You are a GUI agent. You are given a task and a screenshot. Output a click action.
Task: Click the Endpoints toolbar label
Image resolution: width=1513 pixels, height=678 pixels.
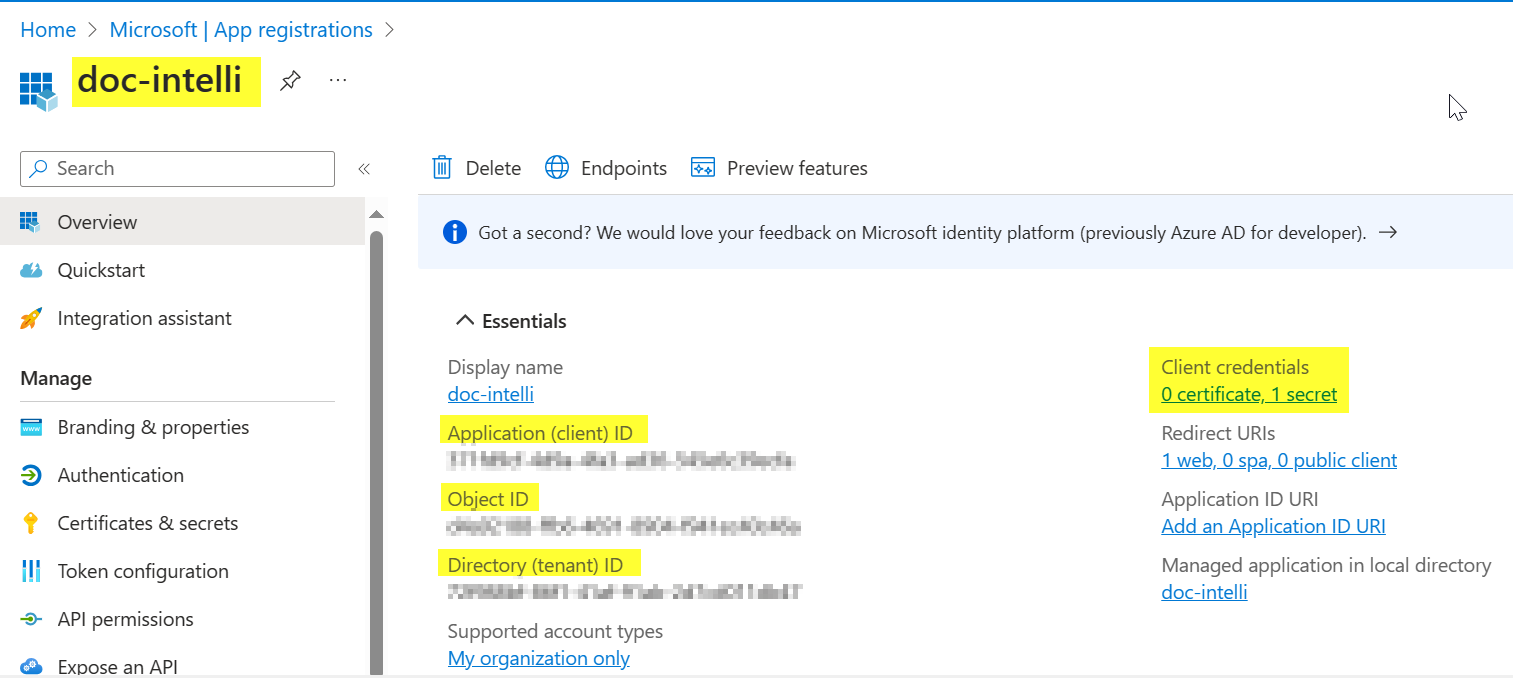coord(624,168)
